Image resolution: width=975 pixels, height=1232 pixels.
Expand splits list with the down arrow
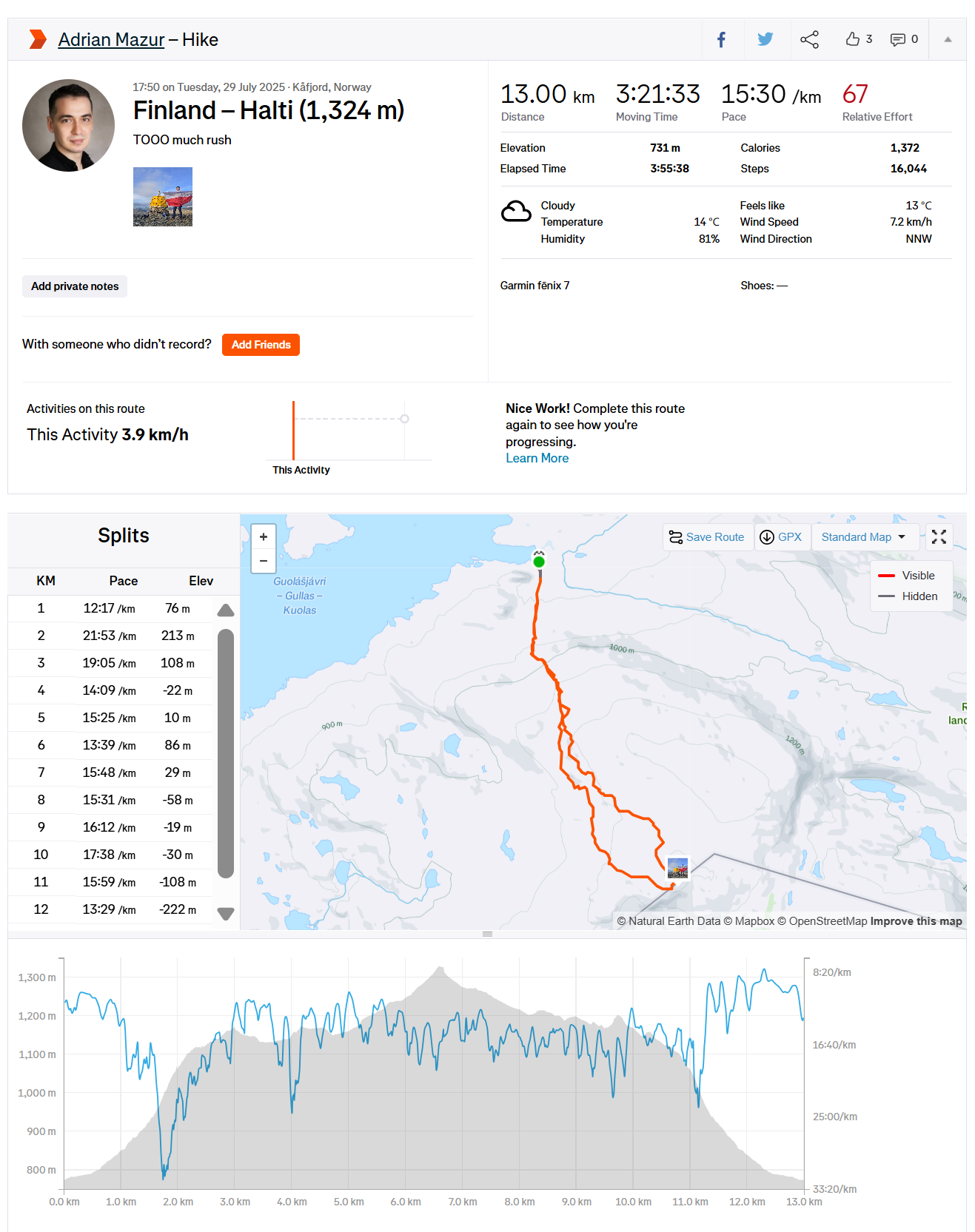(225, 914)
